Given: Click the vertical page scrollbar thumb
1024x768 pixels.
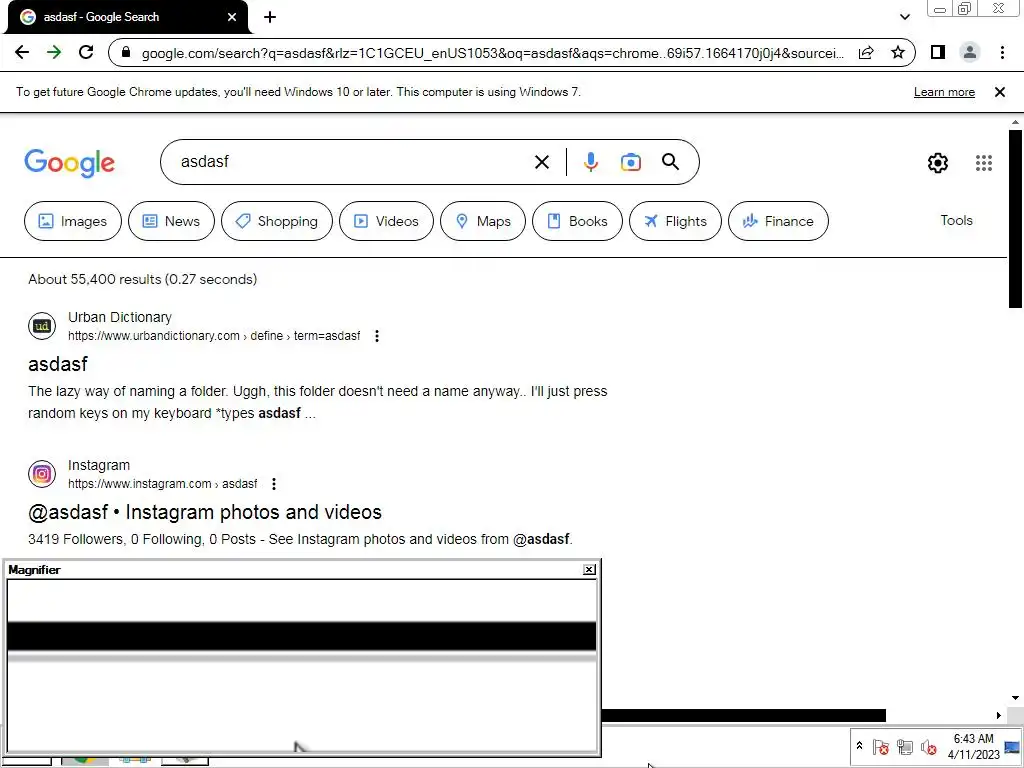Looking at the screenshot, I should coord(1015,219).
